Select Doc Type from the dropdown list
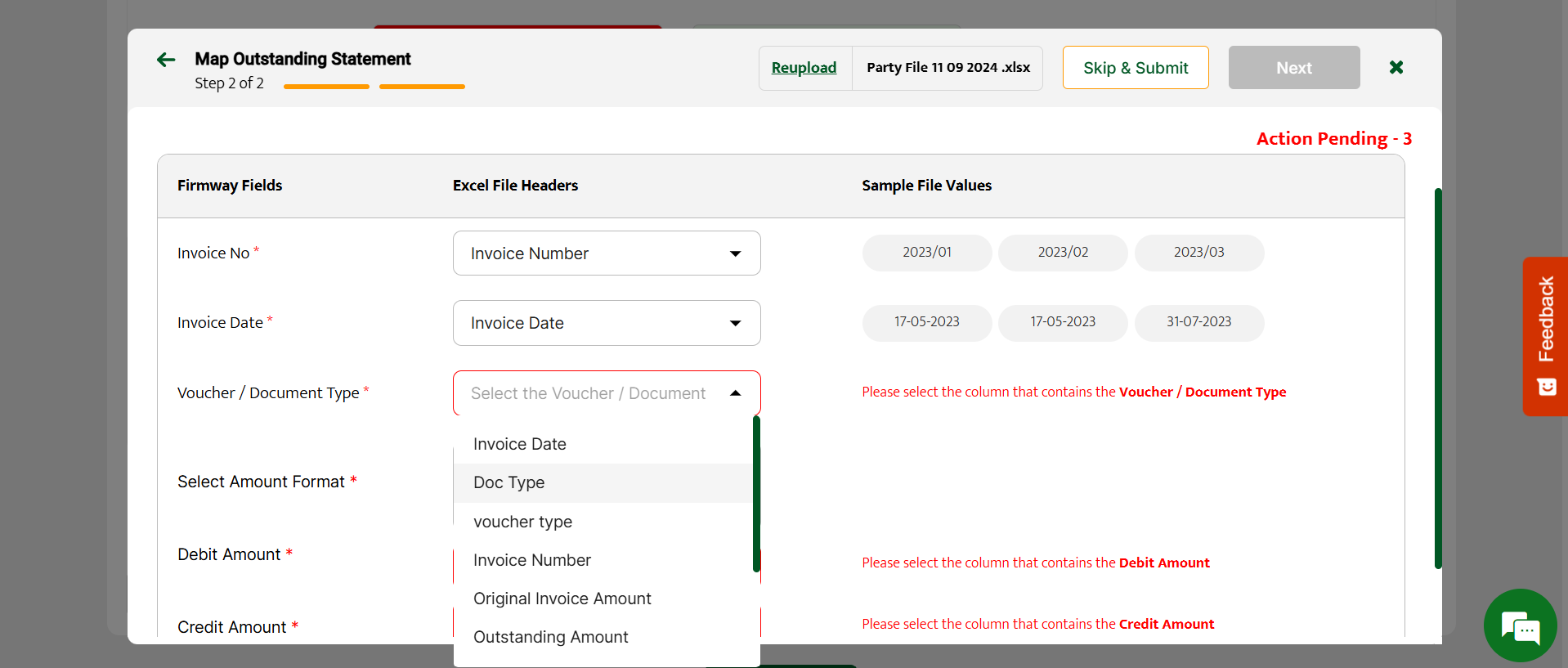This screenshot has height=668, width=1568. tap(509, 482)
